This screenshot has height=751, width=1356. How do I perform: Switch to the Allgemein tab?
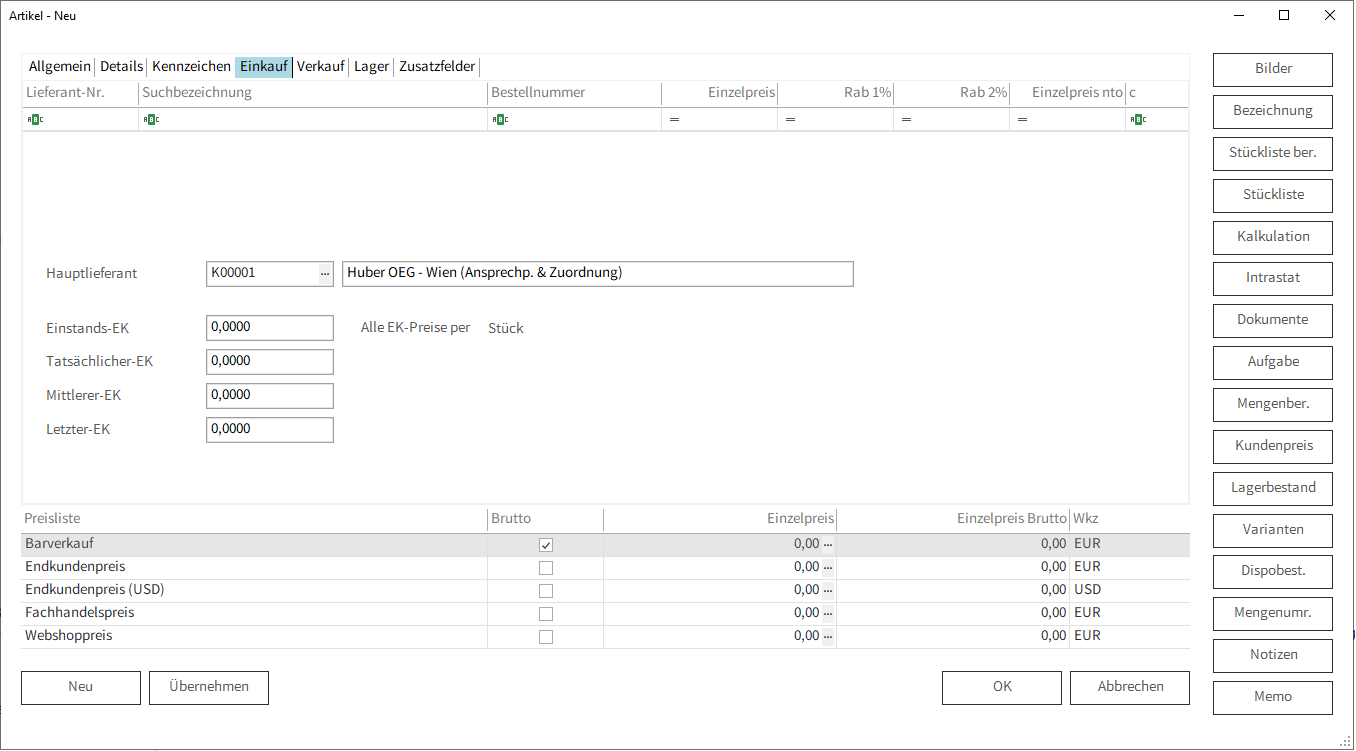[x=60, y=67]
